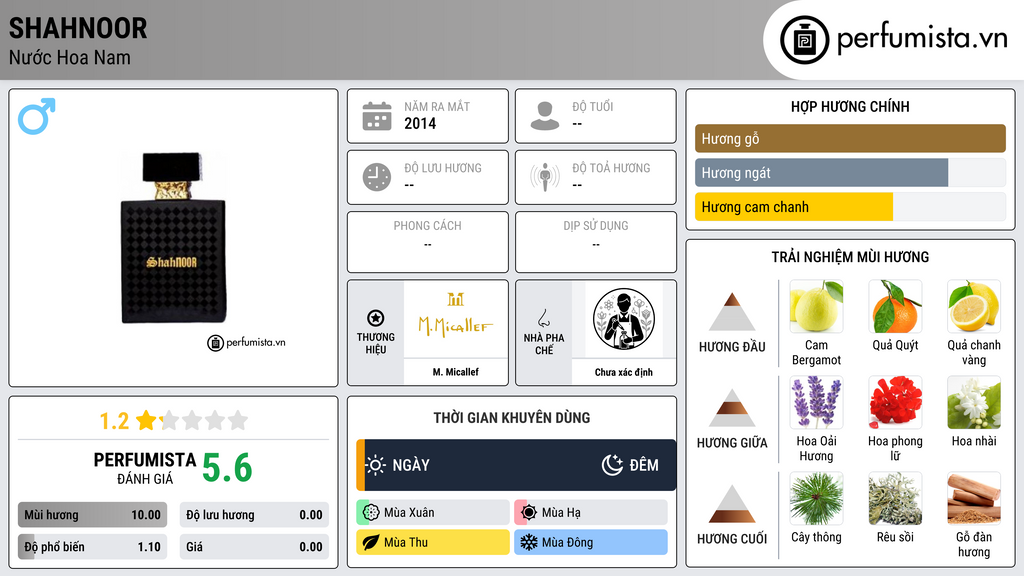Click the perfumer illustration avatar
The image size is (1024, 576).
click(624, 319)
